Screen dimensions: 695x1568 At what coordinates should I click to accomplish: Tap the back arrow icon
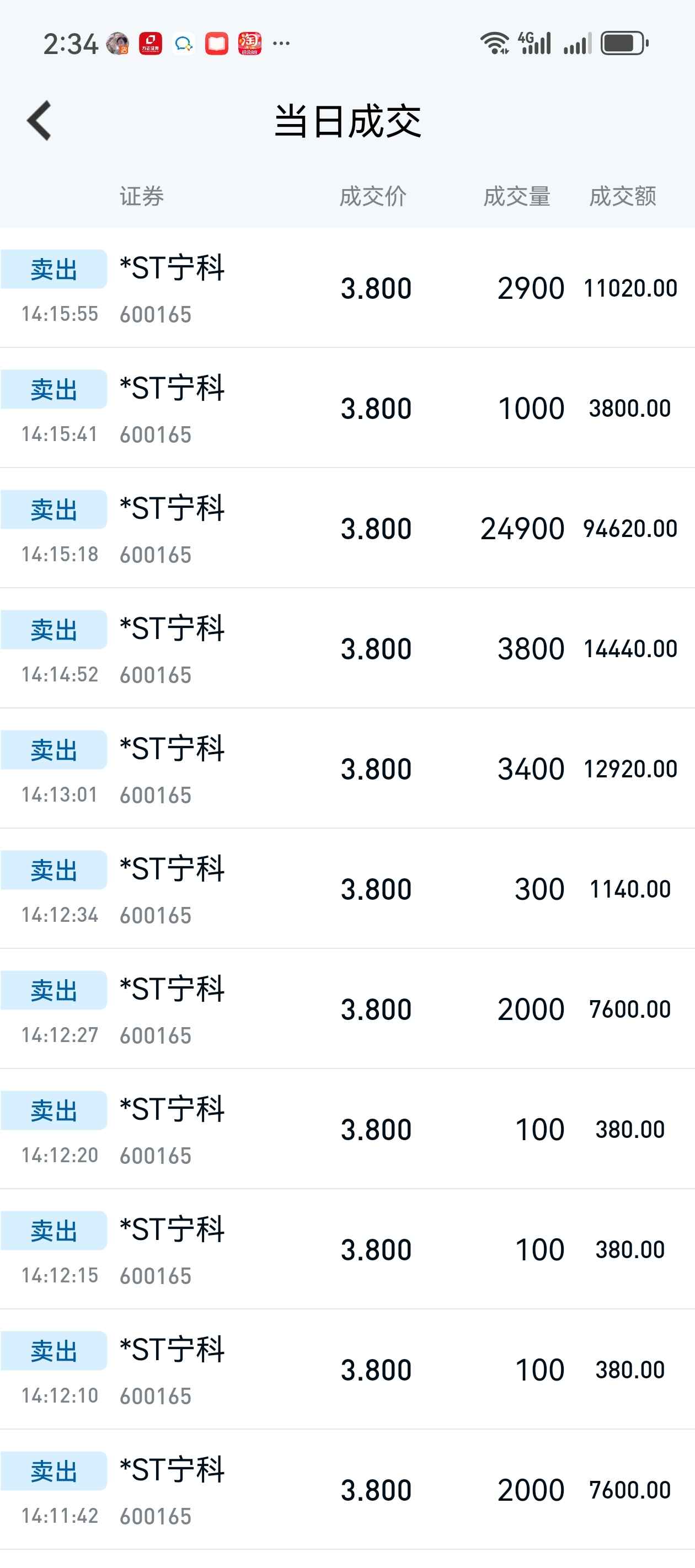pos(40,121)
